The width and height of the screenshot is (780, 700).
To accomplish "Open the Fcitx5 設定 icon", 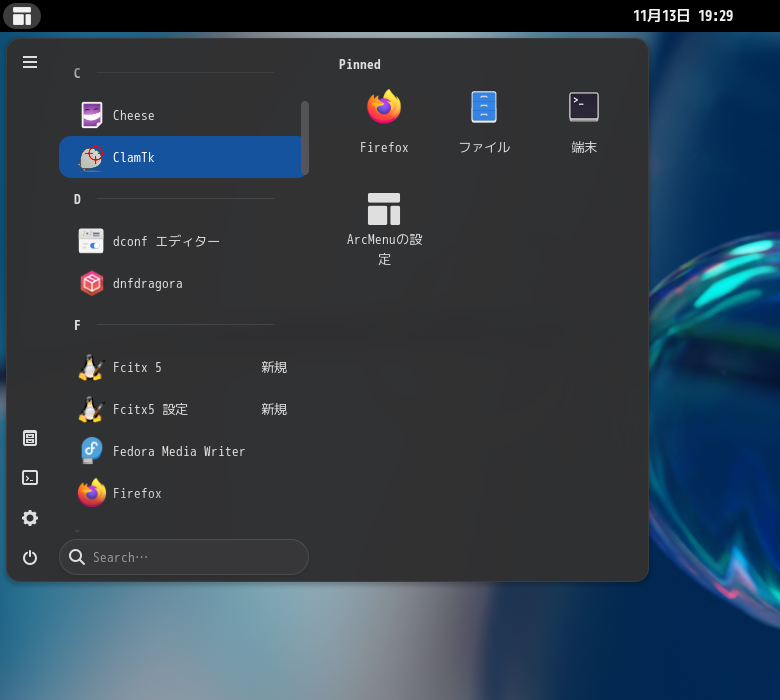I will [x=91, y=409].
